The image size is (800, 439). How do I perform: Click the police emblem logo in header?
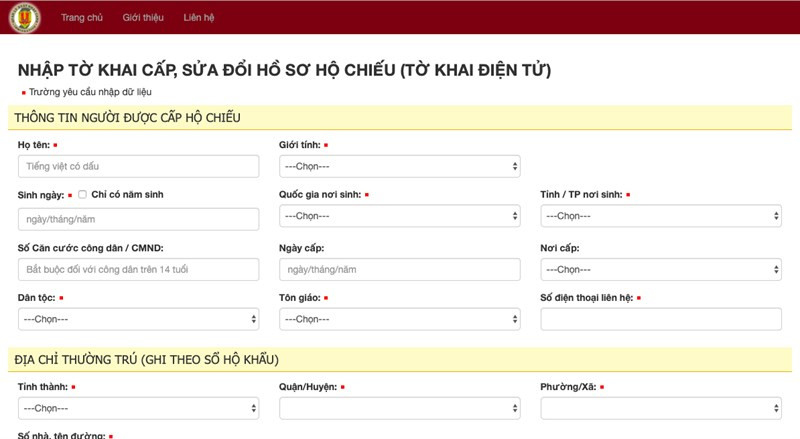tap(20, 17)
